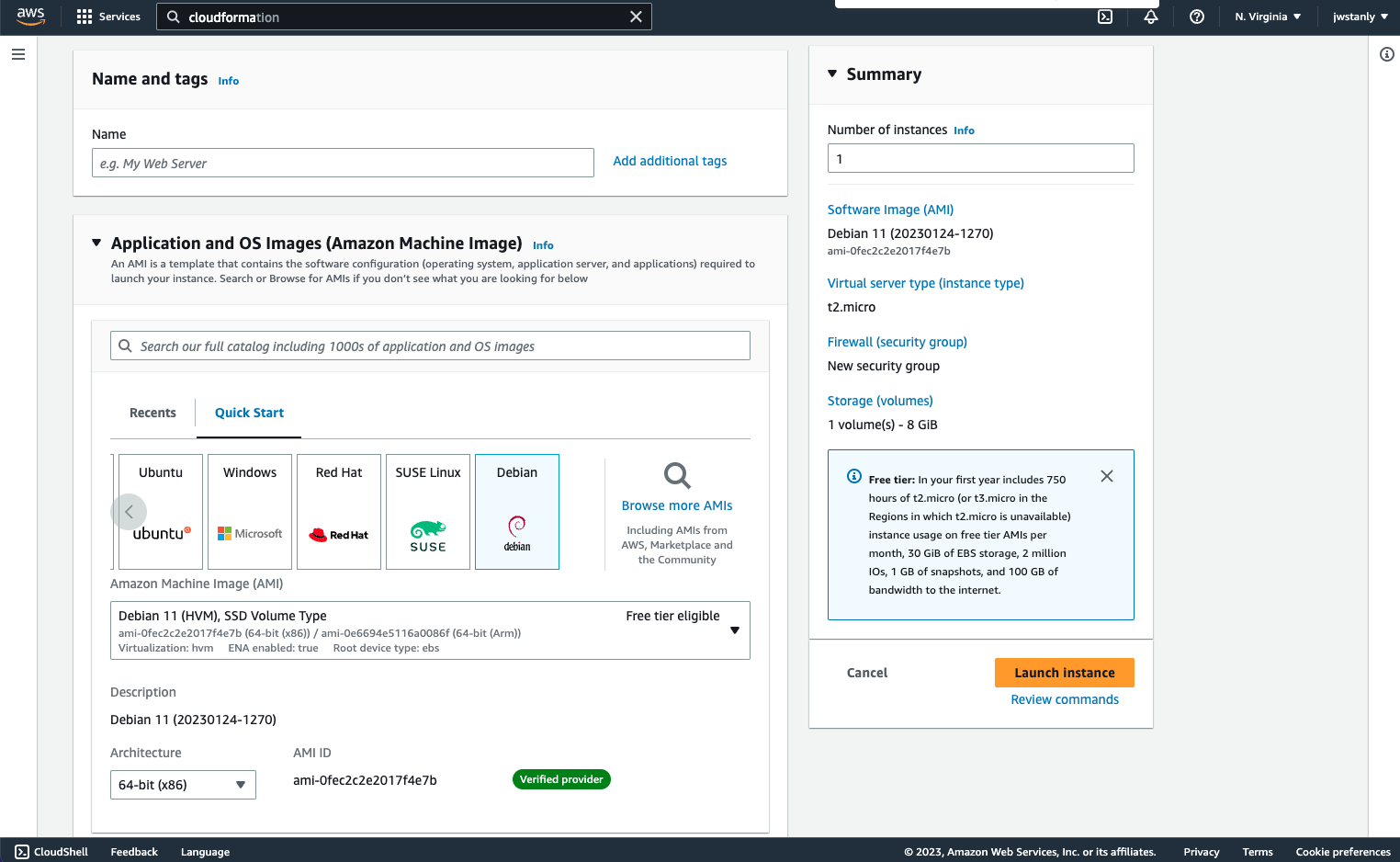Collapse Application and OS Images section
1400x862 pixels.
tap(96, 243)
